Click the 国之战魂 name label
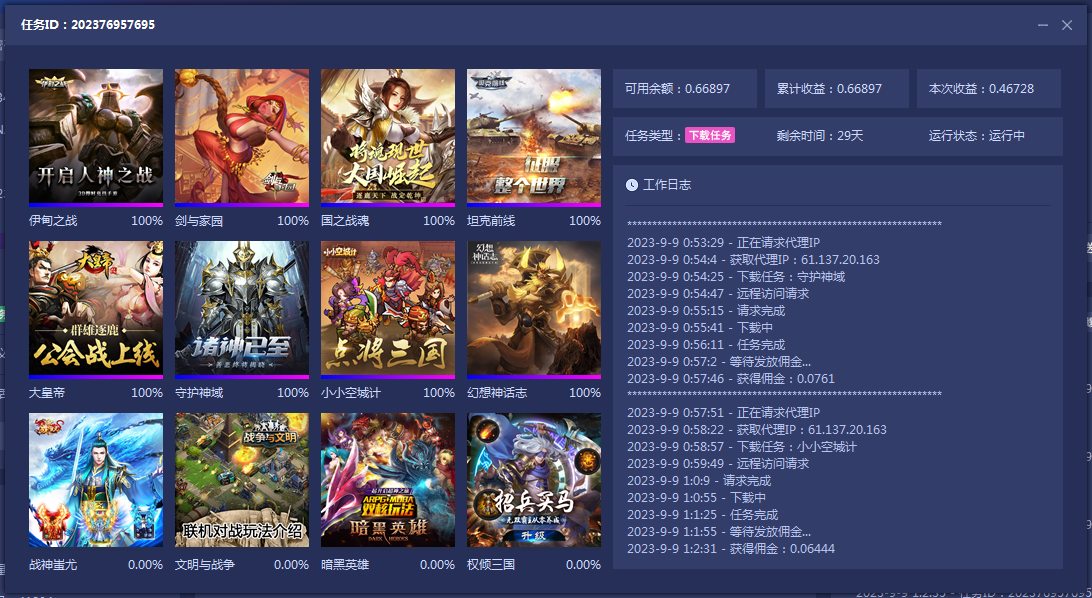 click(x=345, y=221)
